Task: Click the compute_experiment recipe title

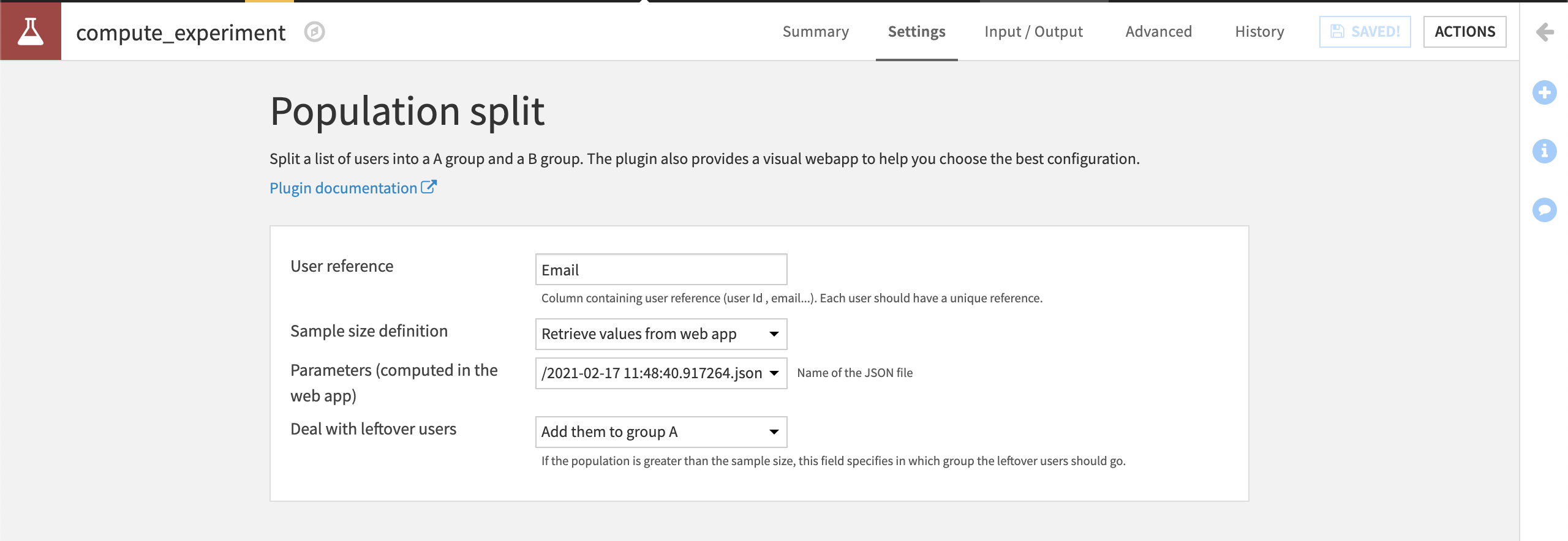Action: tap(181, 32)
